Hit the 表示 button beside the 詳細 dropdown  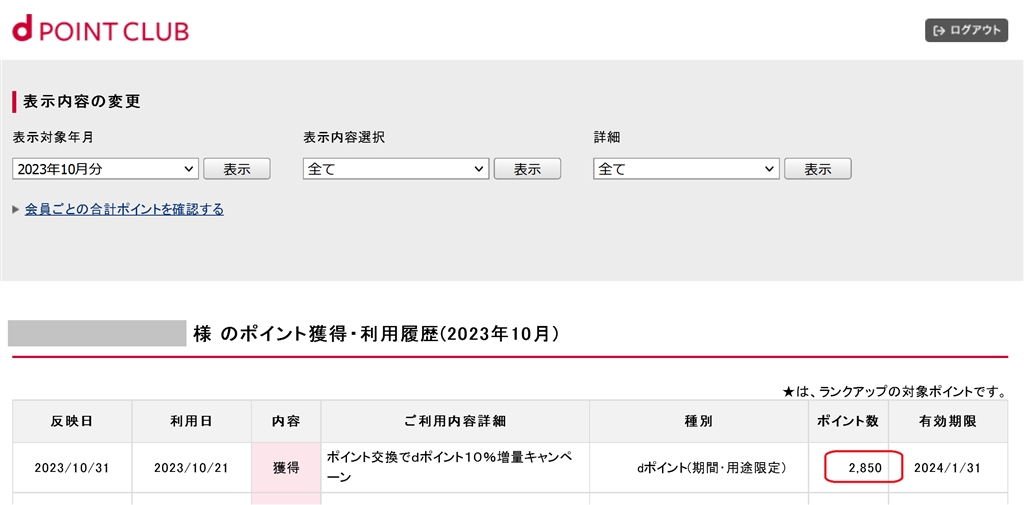point(817,169)
